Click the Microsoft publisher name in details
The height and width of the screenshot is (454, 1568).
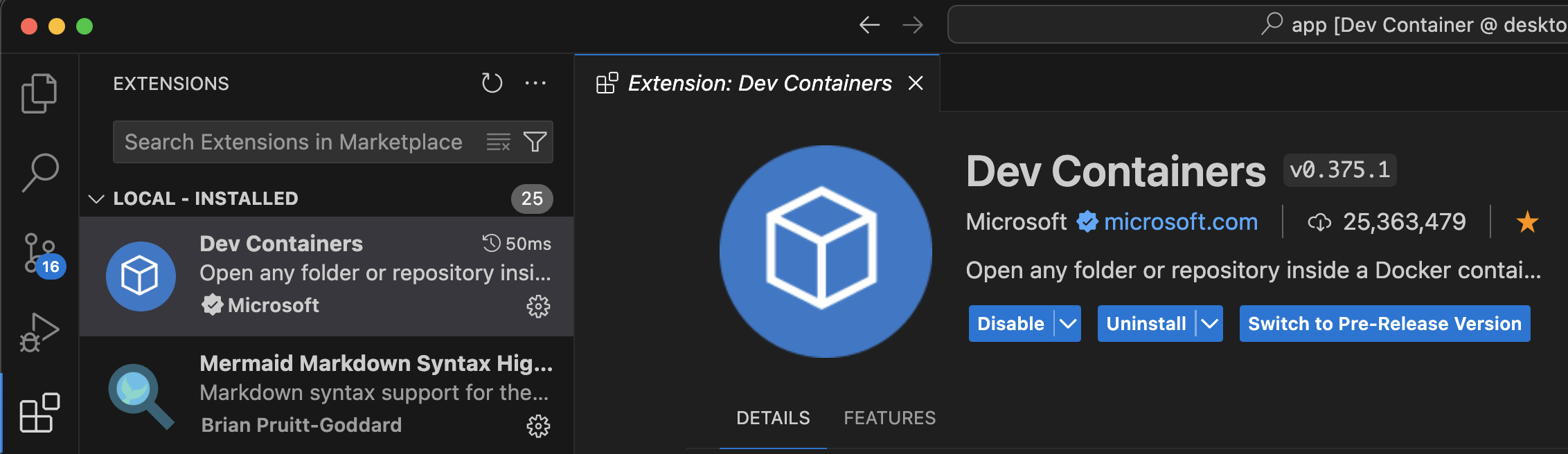[x=1016, y=222]
